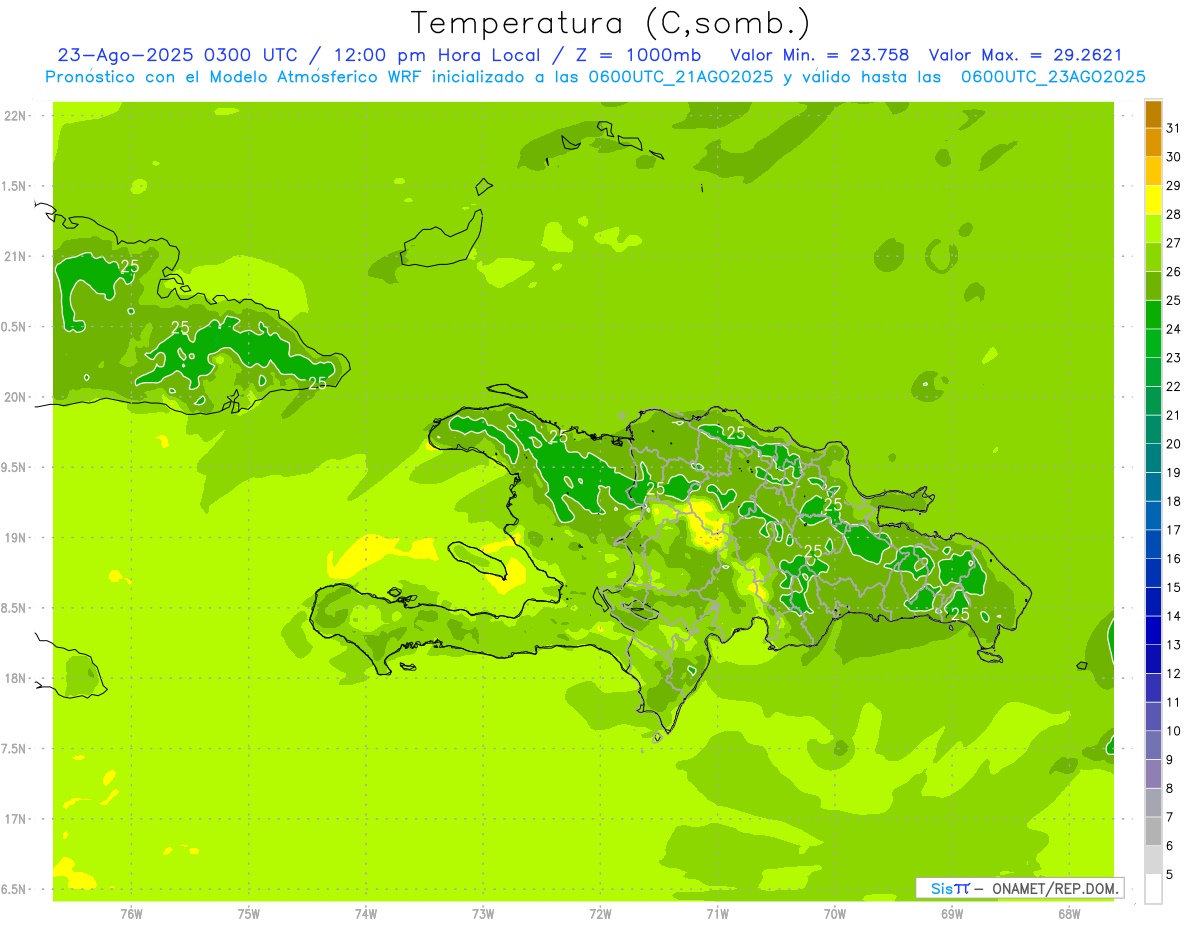Click the '72W' longitude label
This screenshot has height=927, width=1200.
(600, 914)
